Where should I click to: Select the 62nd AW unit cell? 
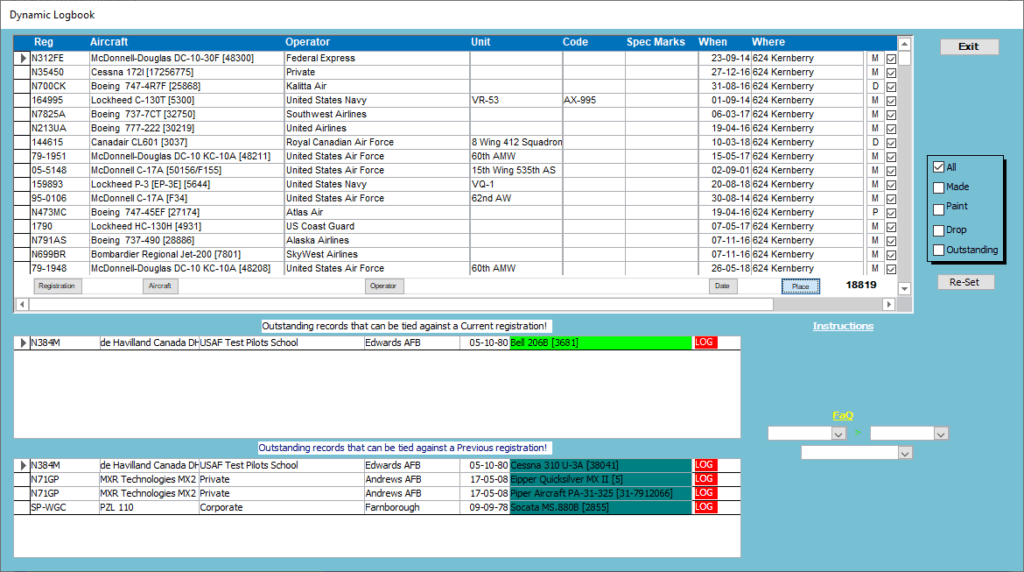[x=516, y=199]
